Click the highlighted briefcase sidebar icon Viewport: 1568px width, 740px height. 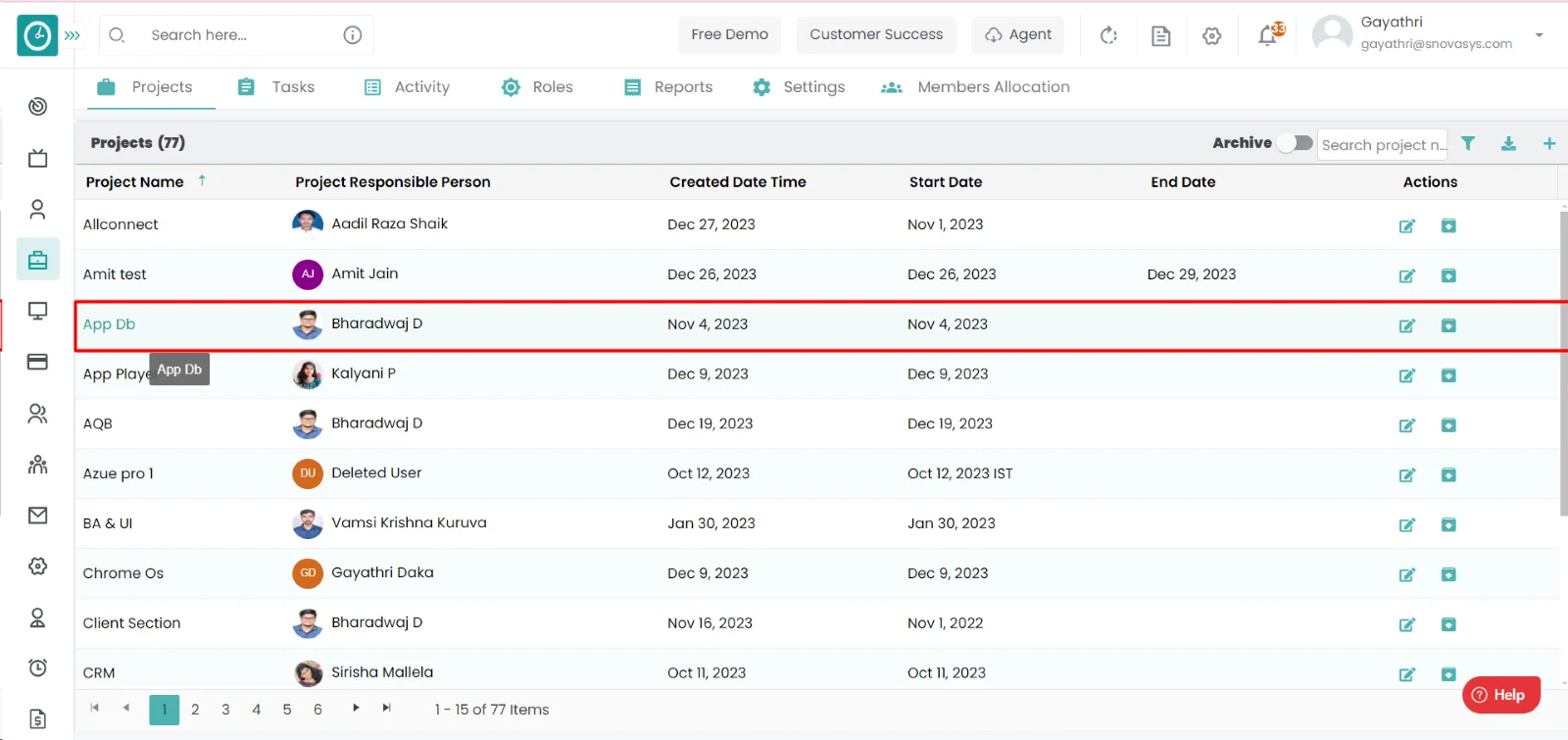37,260
